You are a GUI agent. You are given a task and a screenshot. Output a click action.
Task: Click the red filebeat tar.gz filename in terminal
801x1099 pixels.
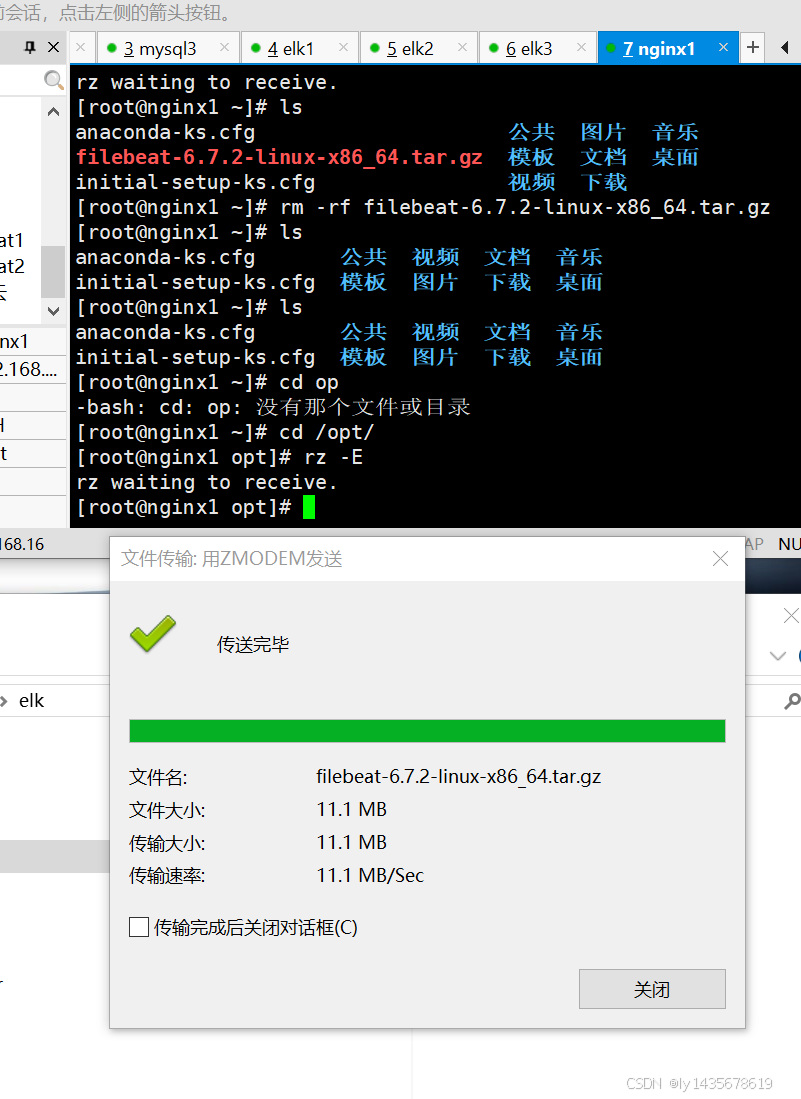pos(279,157)
